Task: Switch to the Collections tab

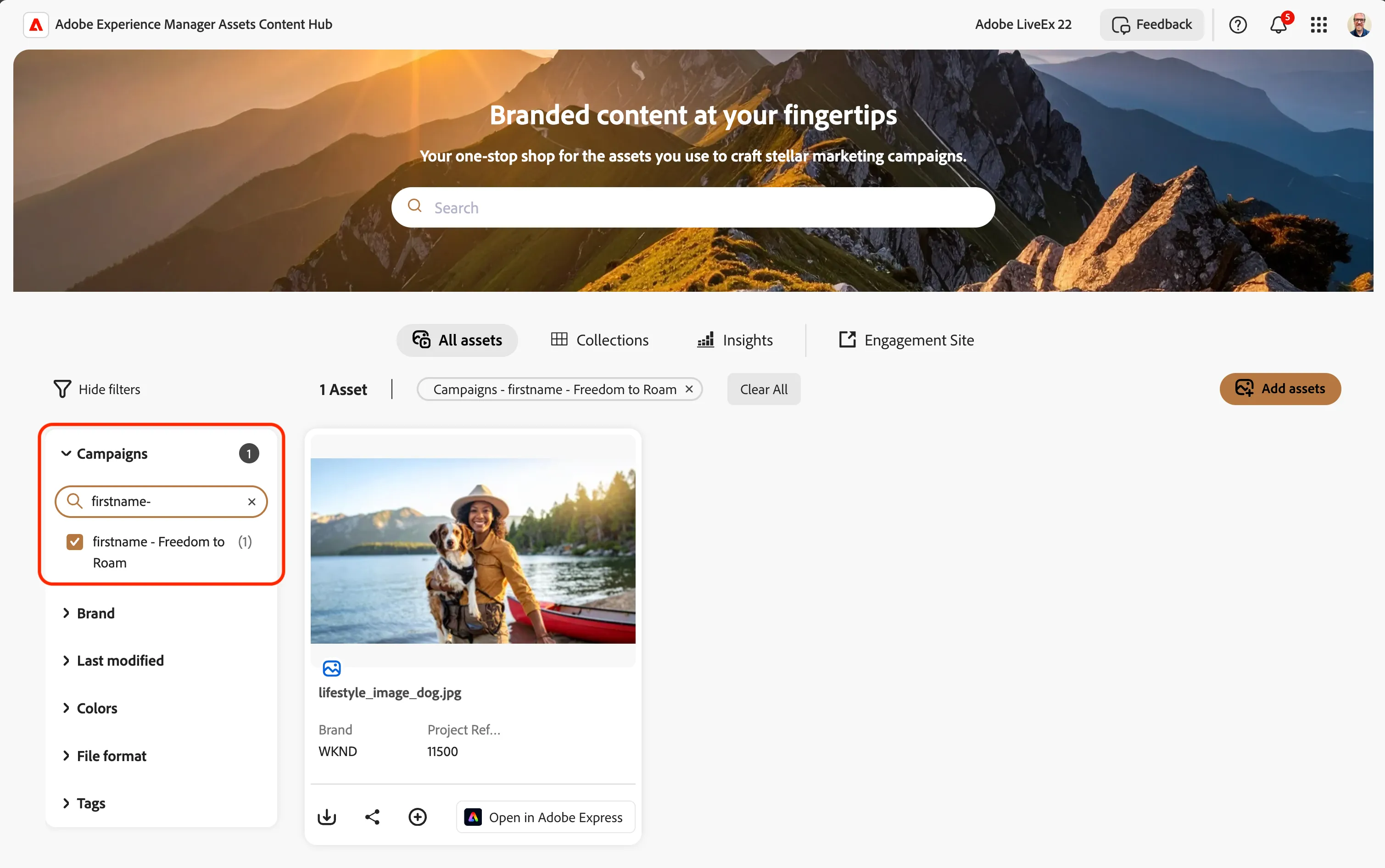Action: (x=599, y=340)
